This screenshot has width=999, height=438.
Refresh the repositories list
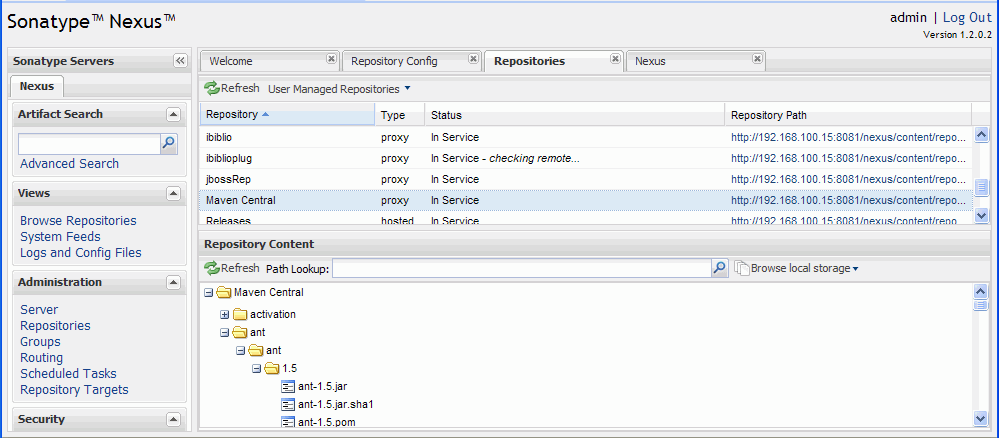point(232,89)
